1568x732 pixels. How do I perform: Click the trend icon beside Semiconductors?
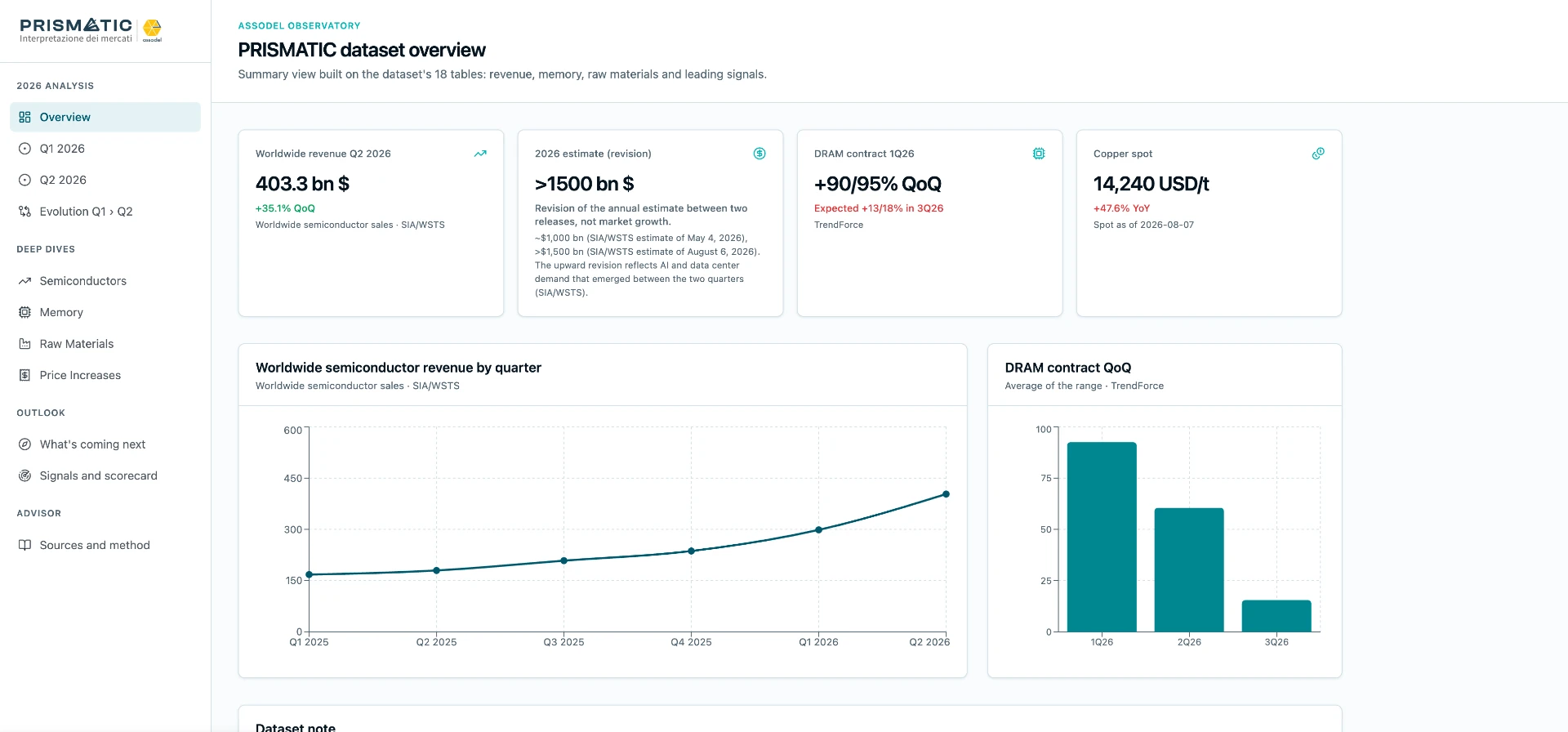(24, 281)
